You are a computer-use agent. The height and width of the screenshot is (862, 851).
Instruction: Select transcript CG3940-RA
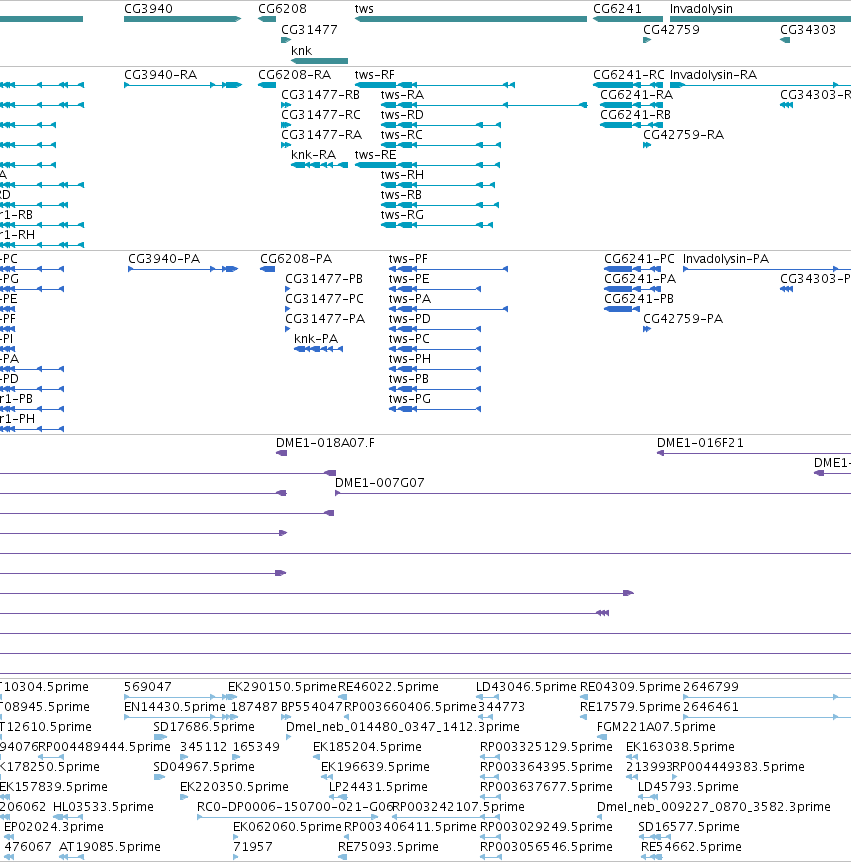pos(161,75)
